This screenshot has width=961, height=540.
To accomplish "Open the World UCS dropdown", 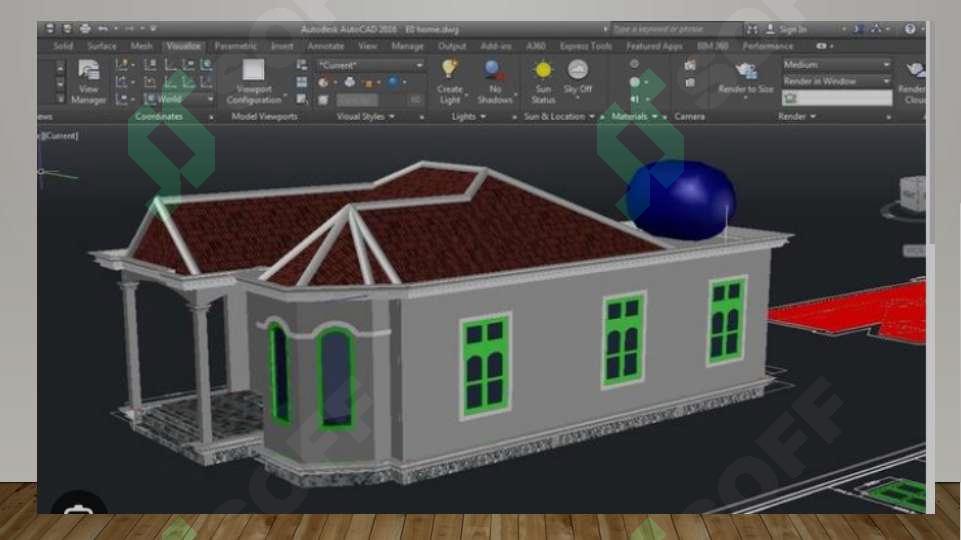I will click(x=178, y=99).
